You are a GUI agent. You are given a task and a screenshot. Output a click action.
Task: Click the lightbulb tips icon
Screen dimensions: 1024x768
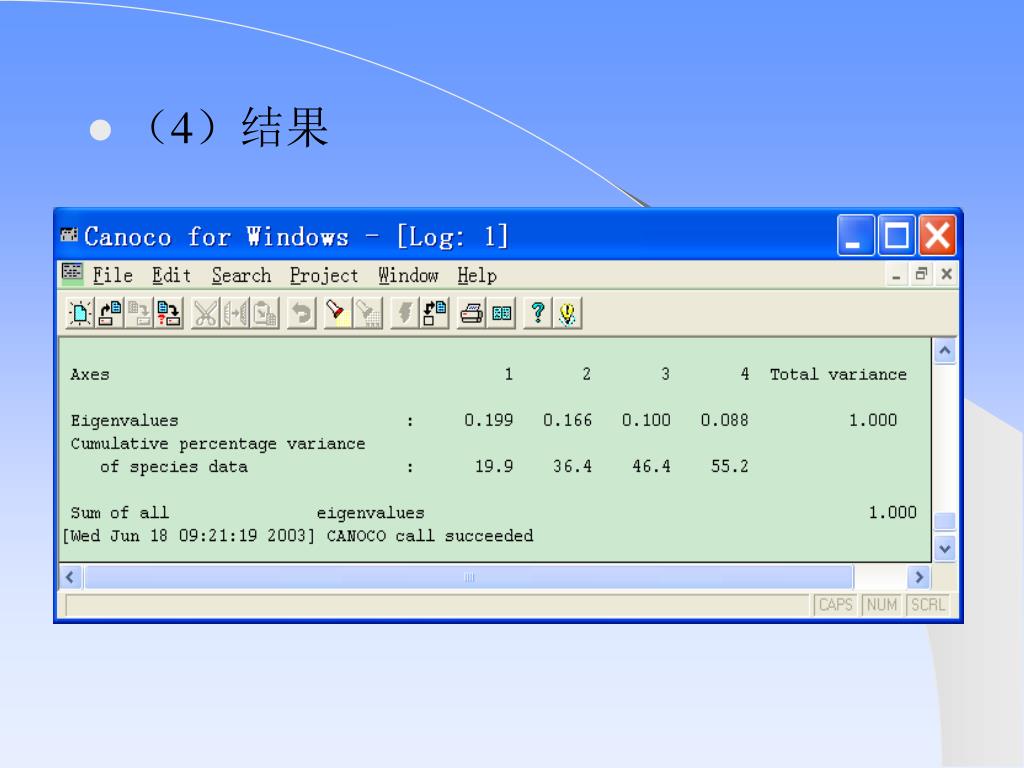point(568,313)
